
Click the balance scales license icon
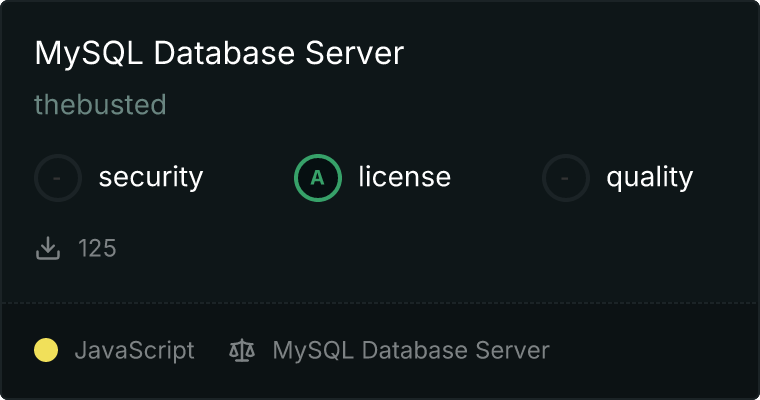coord(241,351)
